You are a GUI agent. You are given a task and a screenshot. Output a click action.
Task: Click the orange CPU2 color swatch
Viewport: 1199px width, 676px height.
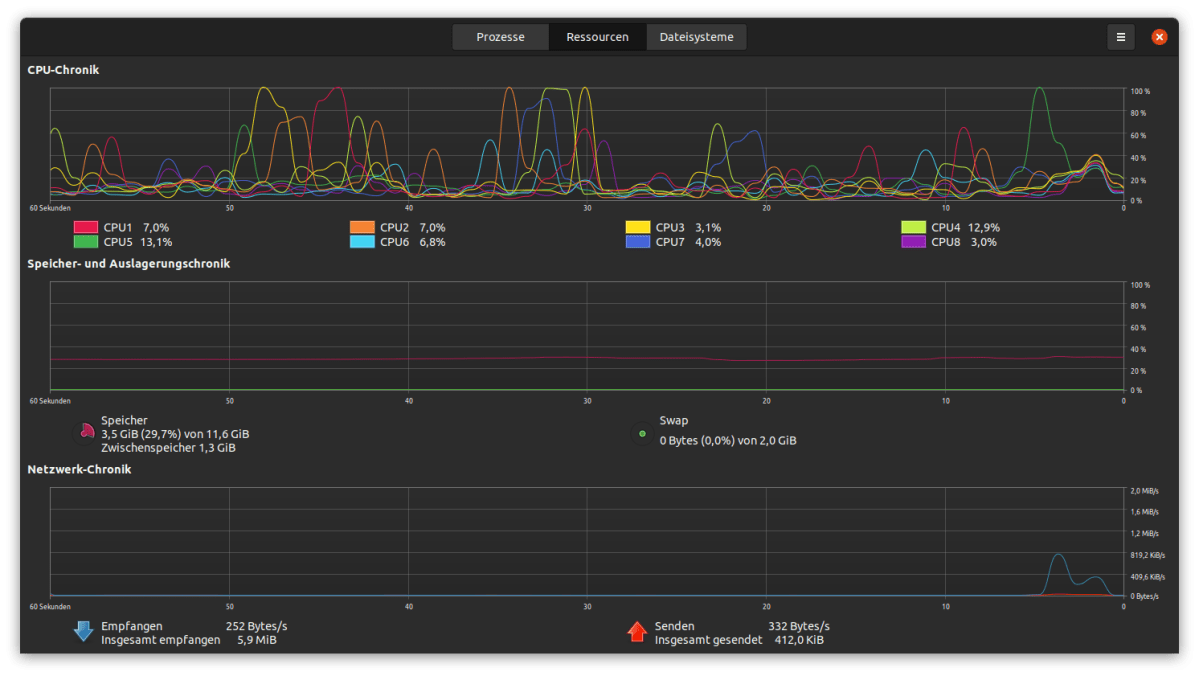coord(362,227)
